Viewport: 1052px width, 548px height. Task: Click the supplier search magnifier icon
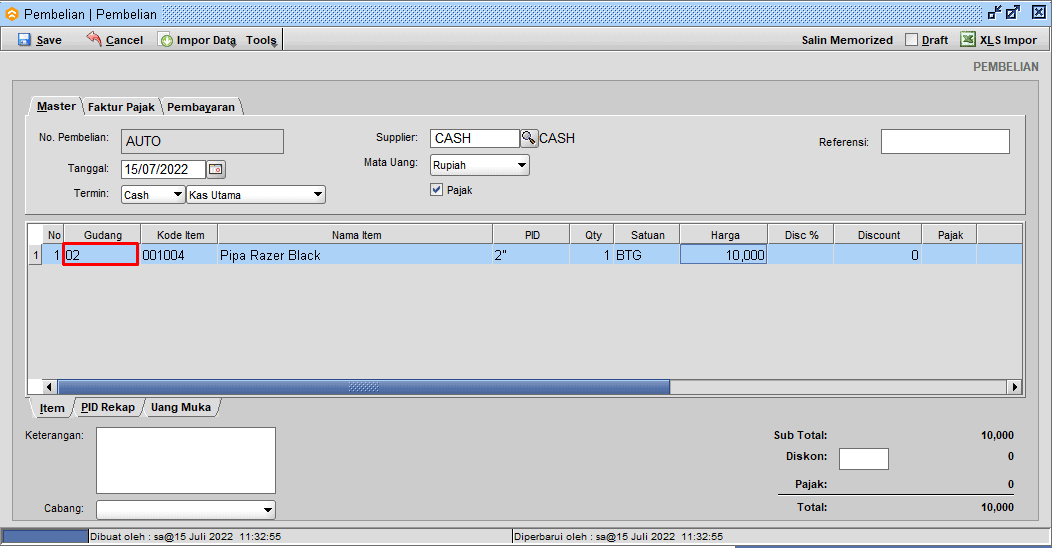coord(529,138)
